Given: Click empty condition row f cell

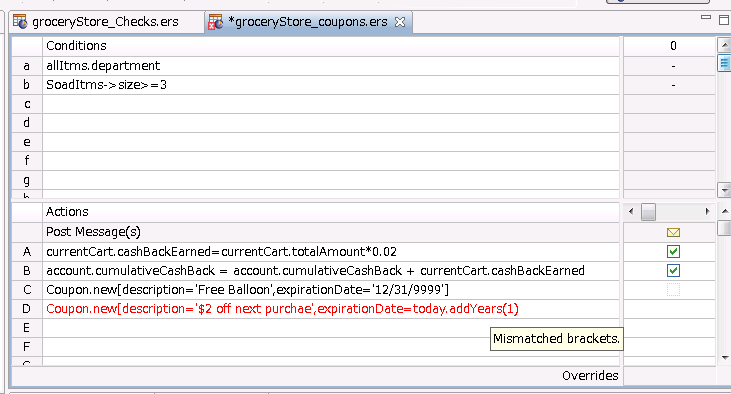Looking at the screenshot, I should [x=331, y=161].
